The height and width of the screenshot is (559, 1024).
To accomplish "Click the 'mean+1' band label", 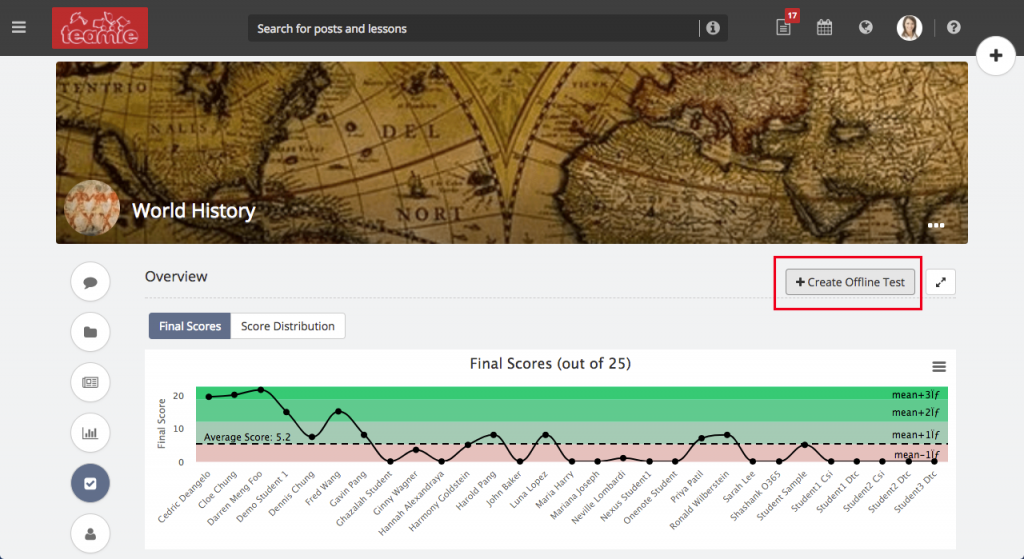I will click(916, 434).
